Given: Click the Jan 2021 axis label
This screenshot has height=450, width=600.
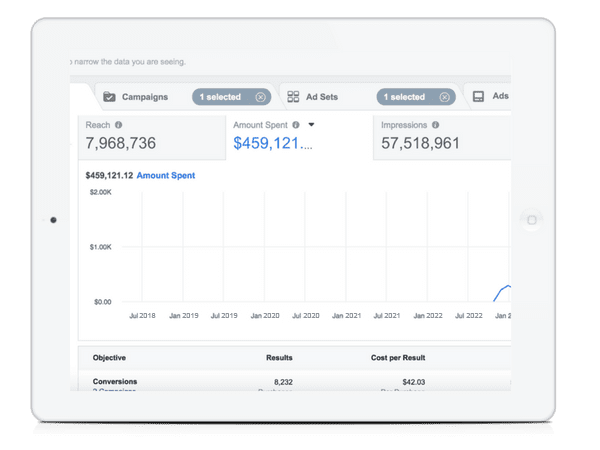Looking at the screenshot, I should [346, 316].
